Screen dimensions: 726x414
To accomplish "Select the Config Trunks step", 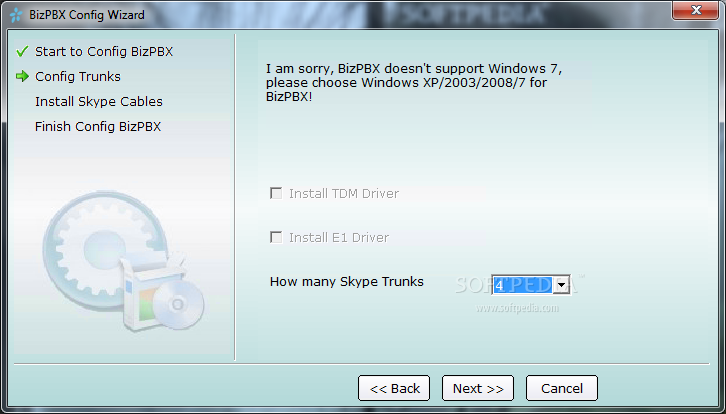I will (78, 76).
